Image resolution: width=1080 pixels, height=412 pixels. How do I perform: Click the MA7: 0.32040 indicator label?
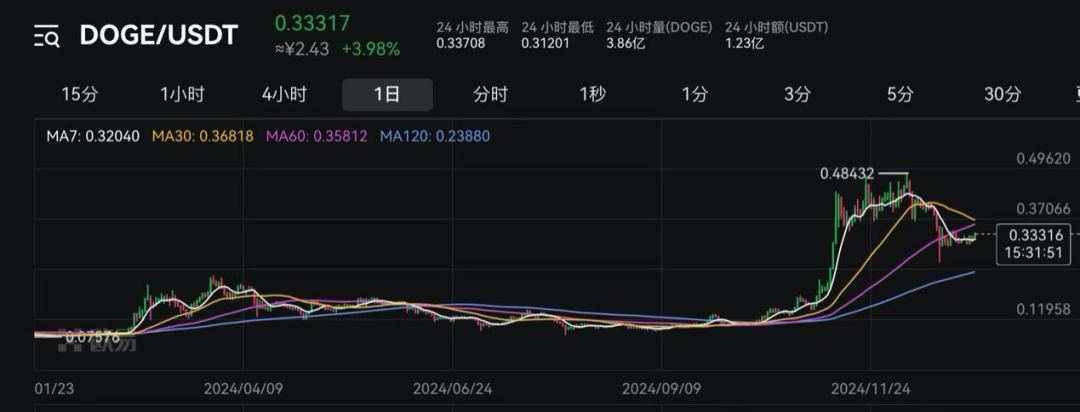point(93,136)
